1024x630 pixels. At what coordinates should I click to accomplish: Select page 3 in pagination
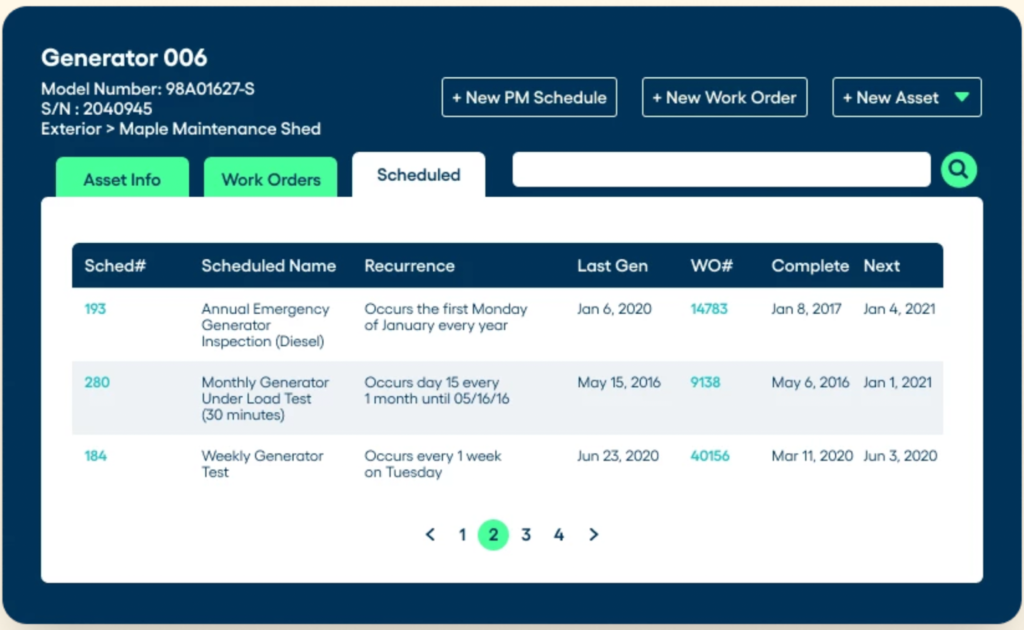click(526, 535)
